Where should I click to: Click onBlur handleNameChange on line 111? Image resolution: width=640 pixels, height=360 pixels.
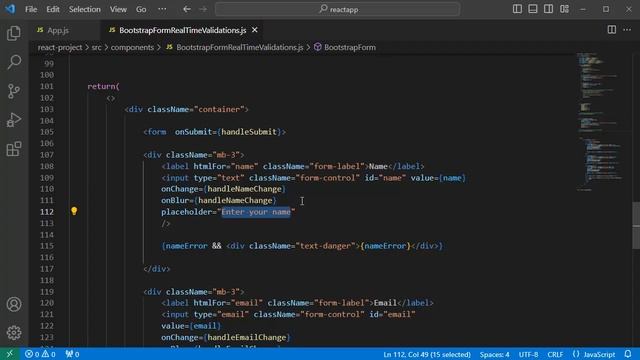[x=219, y=200]
